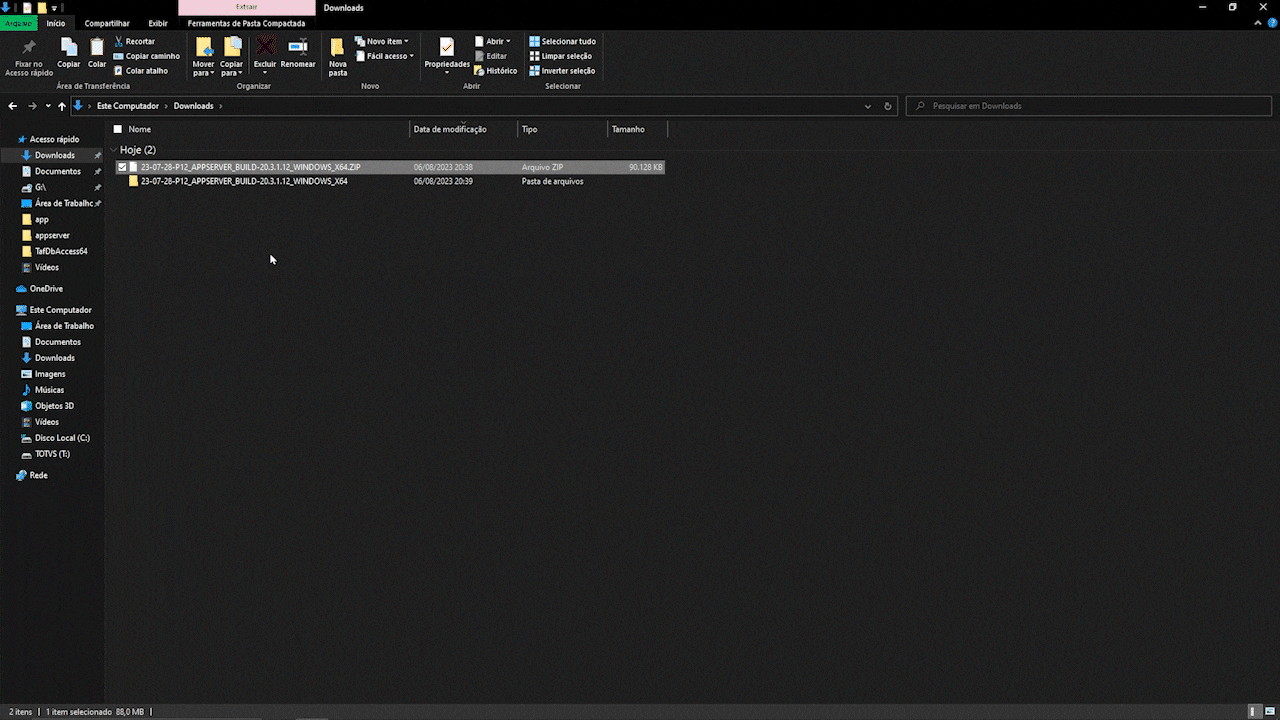The image size is (1280, 720).
Task: Click the Editar ribbon item
Action: (491, 56)
